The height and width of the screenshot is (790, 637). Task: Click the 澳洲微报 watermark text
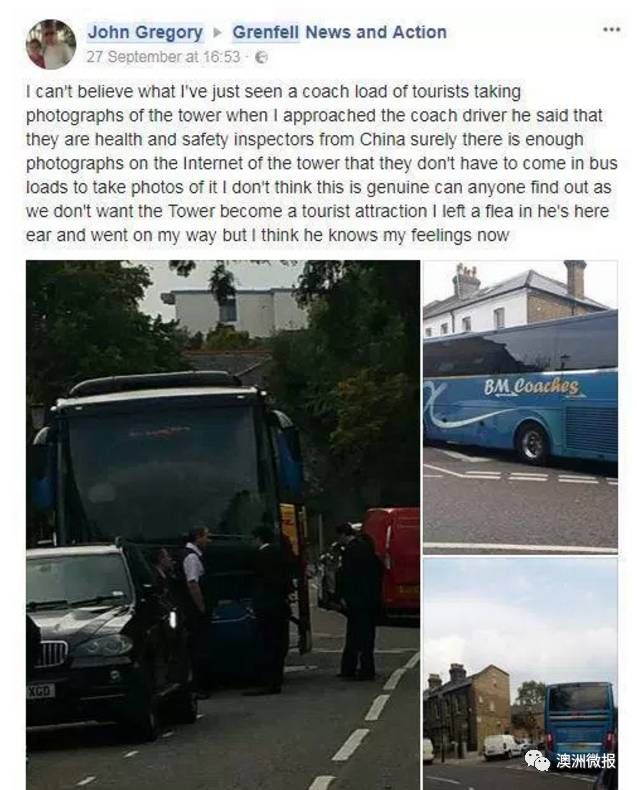tap(586, 761)
